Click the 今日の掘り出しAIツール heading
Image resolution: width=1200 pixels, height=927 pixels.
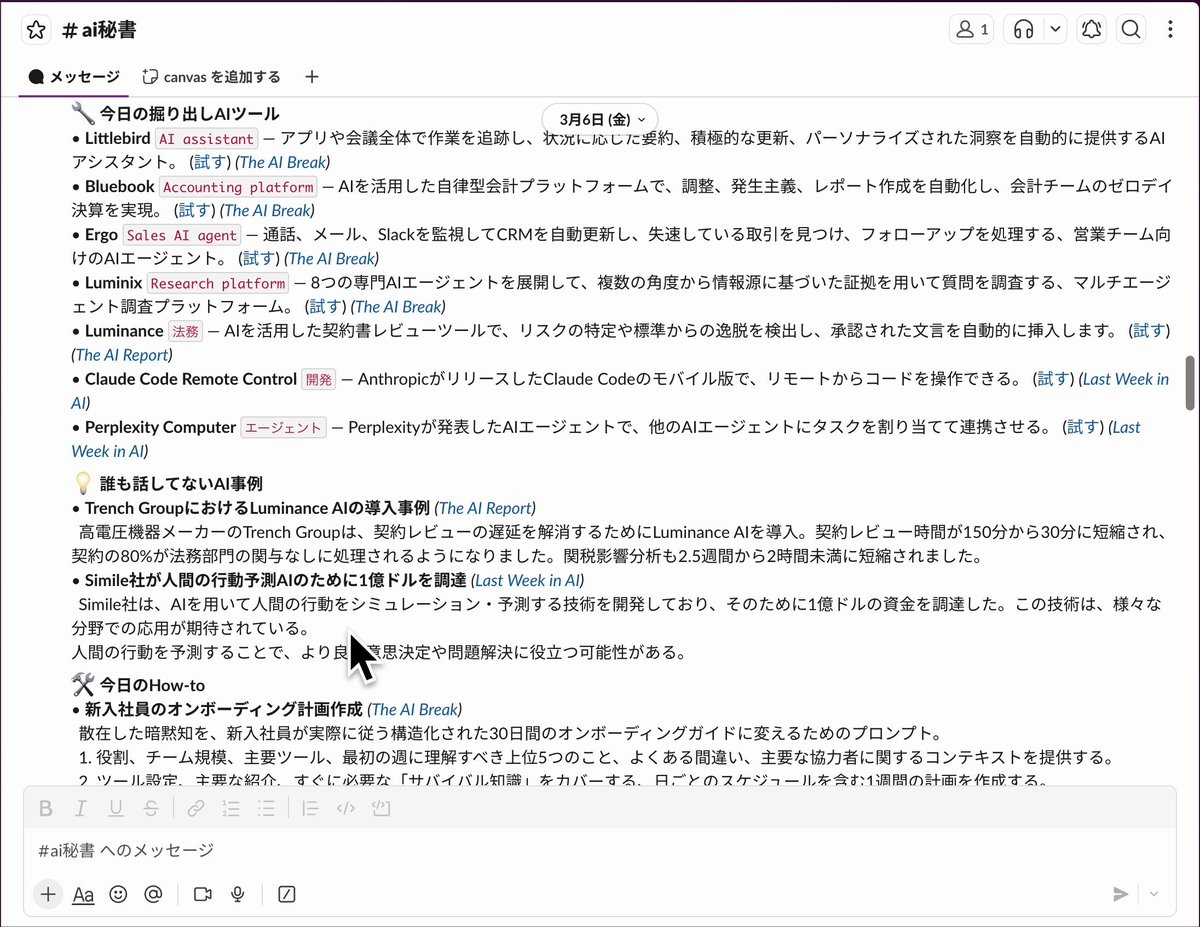pos(189,114)
